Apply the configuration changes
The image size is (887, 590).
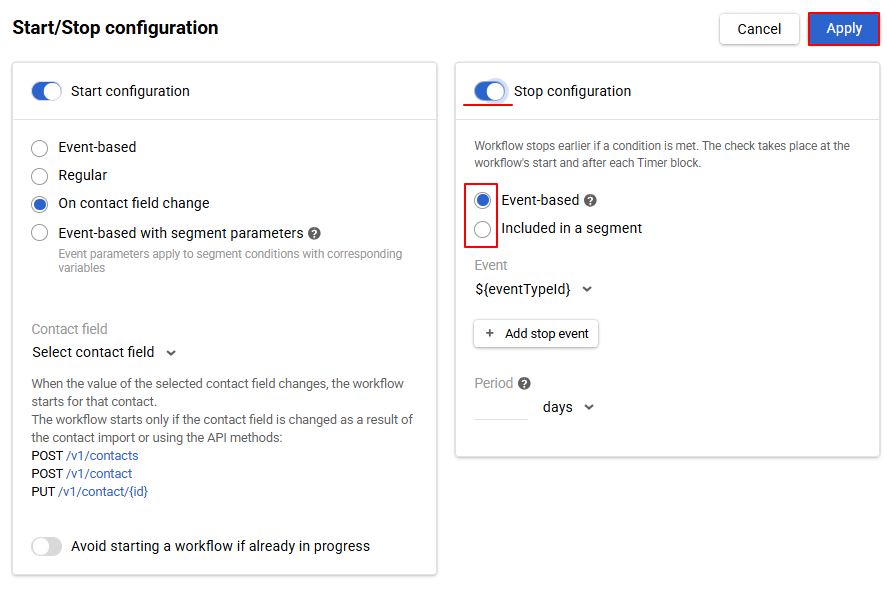[x=843, y=28]
